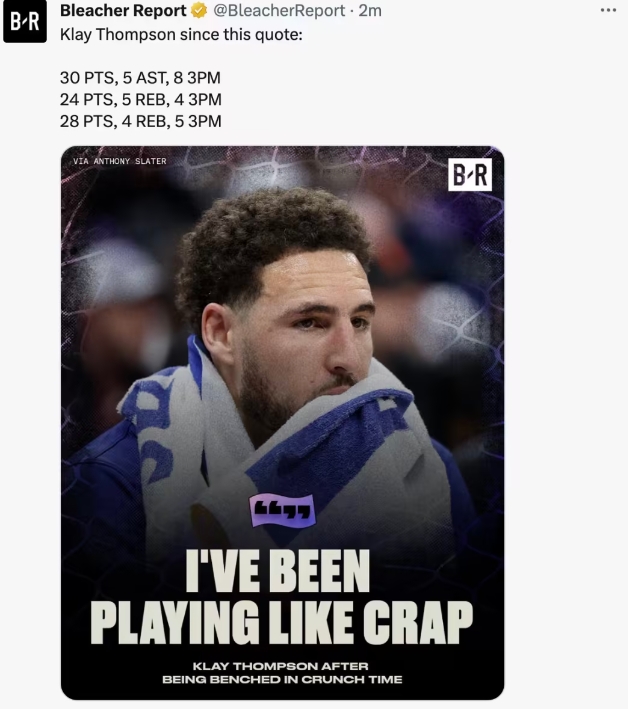Click the white B/R logo on the image
This screenshot has width=628, height=709.
pos(470,175)
